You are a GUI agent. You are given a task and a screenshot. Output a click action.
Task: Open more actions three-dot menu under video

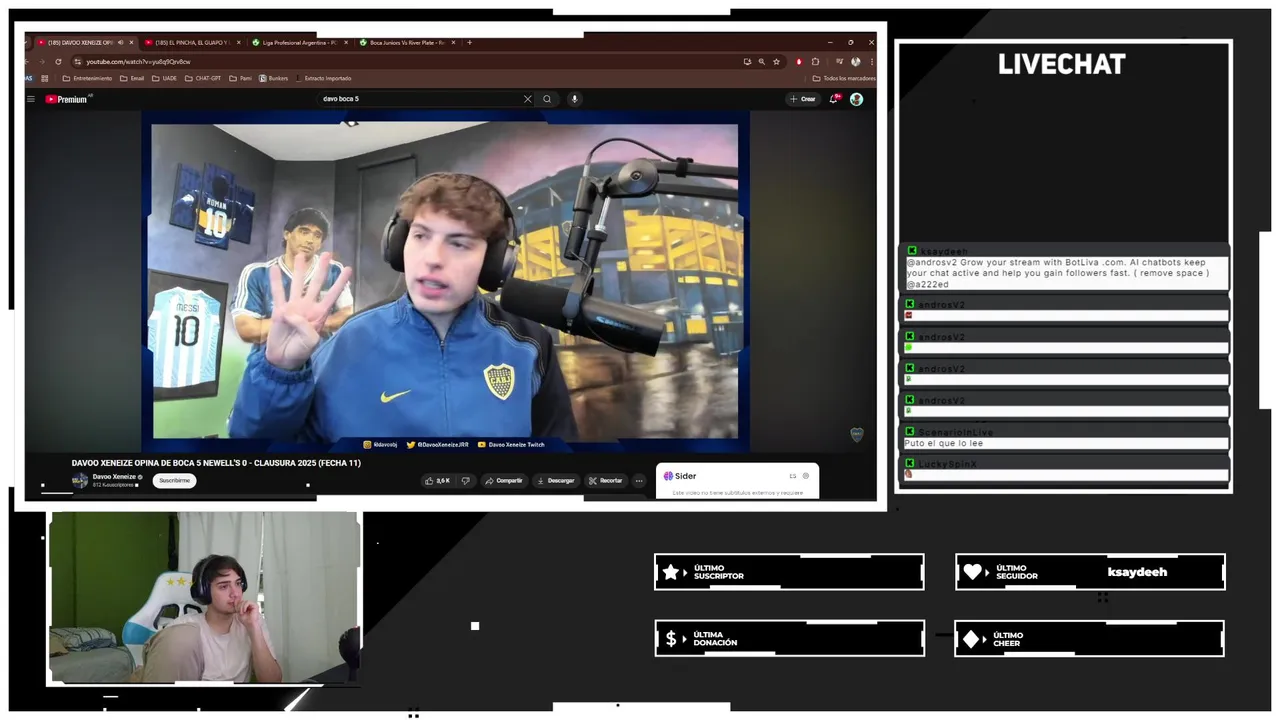(639, 481)
